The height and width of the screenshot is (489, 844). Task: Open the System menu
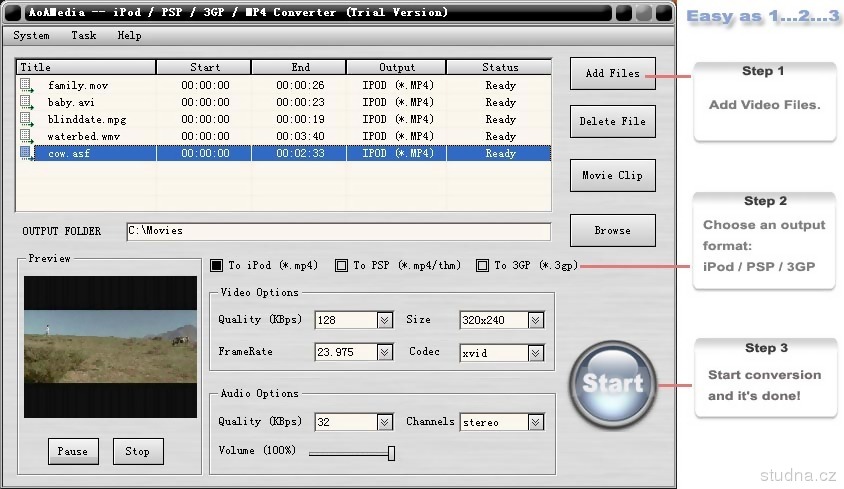click(31, 35)
